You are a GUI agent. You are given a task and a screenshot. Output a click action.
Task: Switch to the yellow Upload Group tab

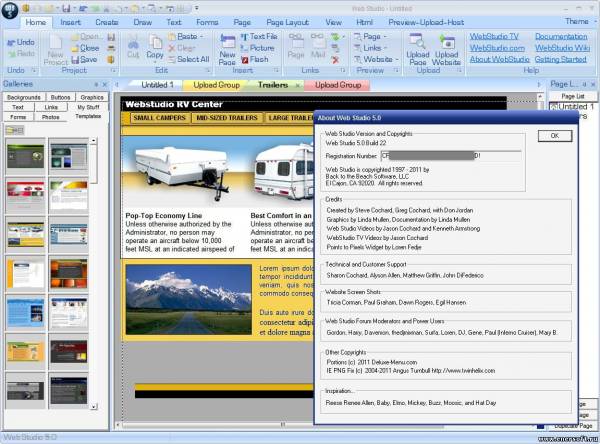[216, 85]
